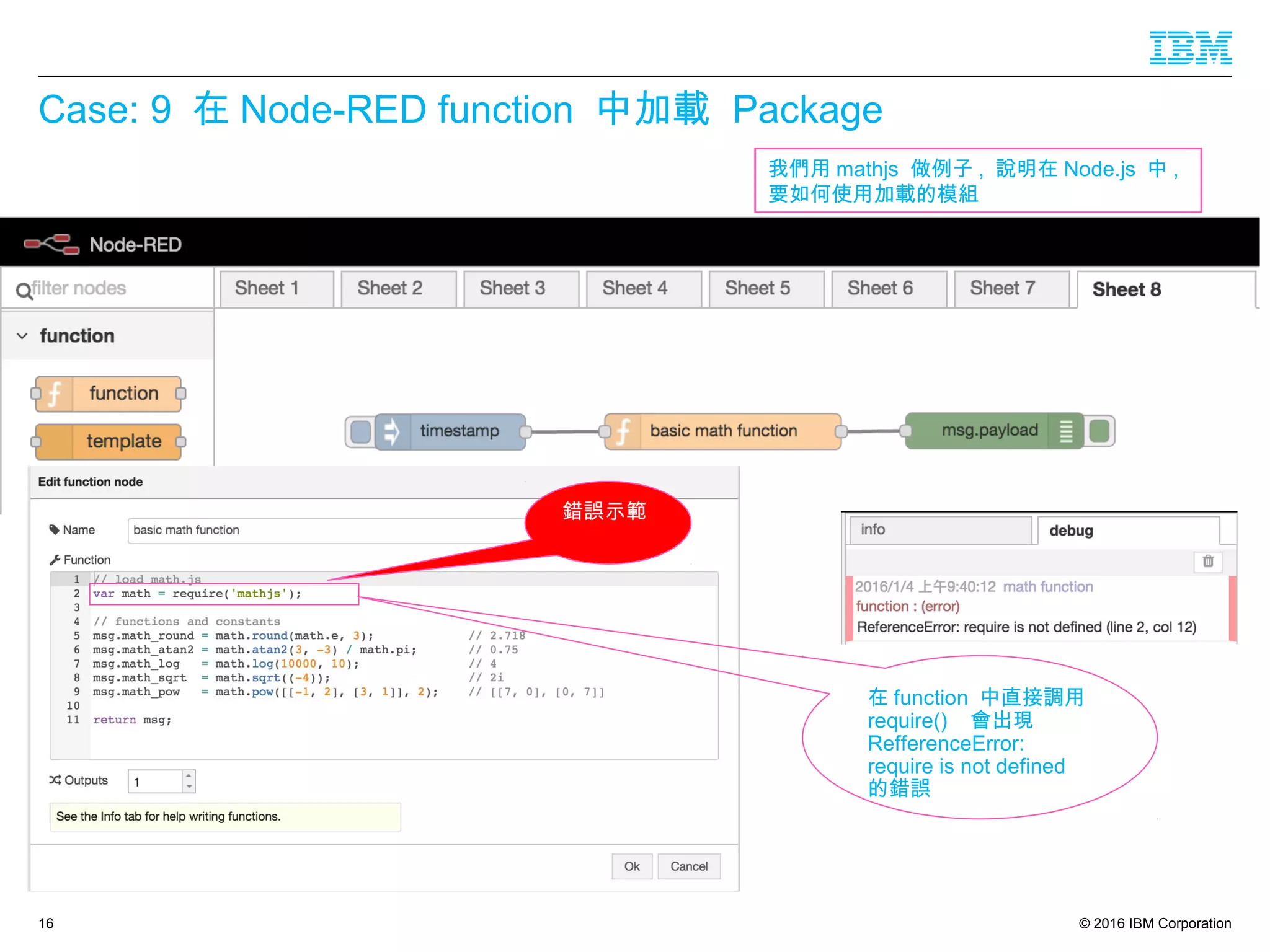Viewport: 1270px width, 952px height.
Task: Click the Edit function node dialog title
Action: [x=91, y=482]
